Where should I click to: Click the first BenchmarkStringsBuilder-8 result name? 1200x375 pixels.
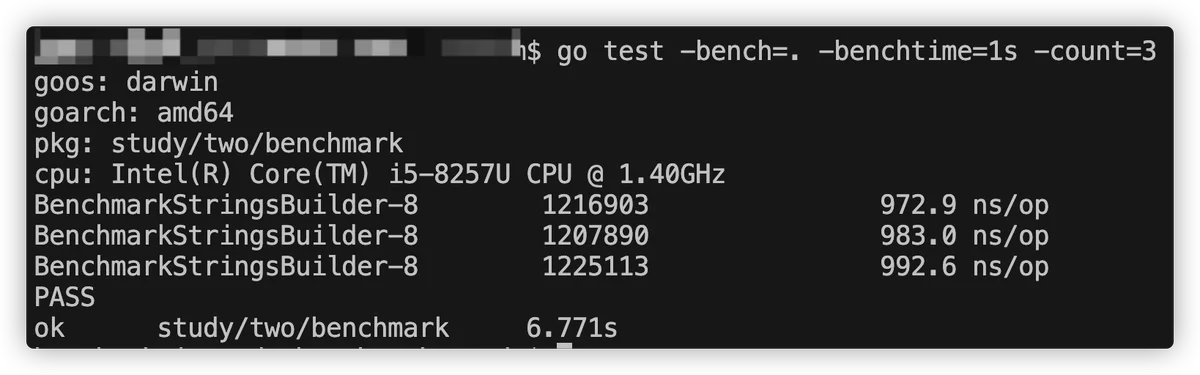click(x=225, y=206)
